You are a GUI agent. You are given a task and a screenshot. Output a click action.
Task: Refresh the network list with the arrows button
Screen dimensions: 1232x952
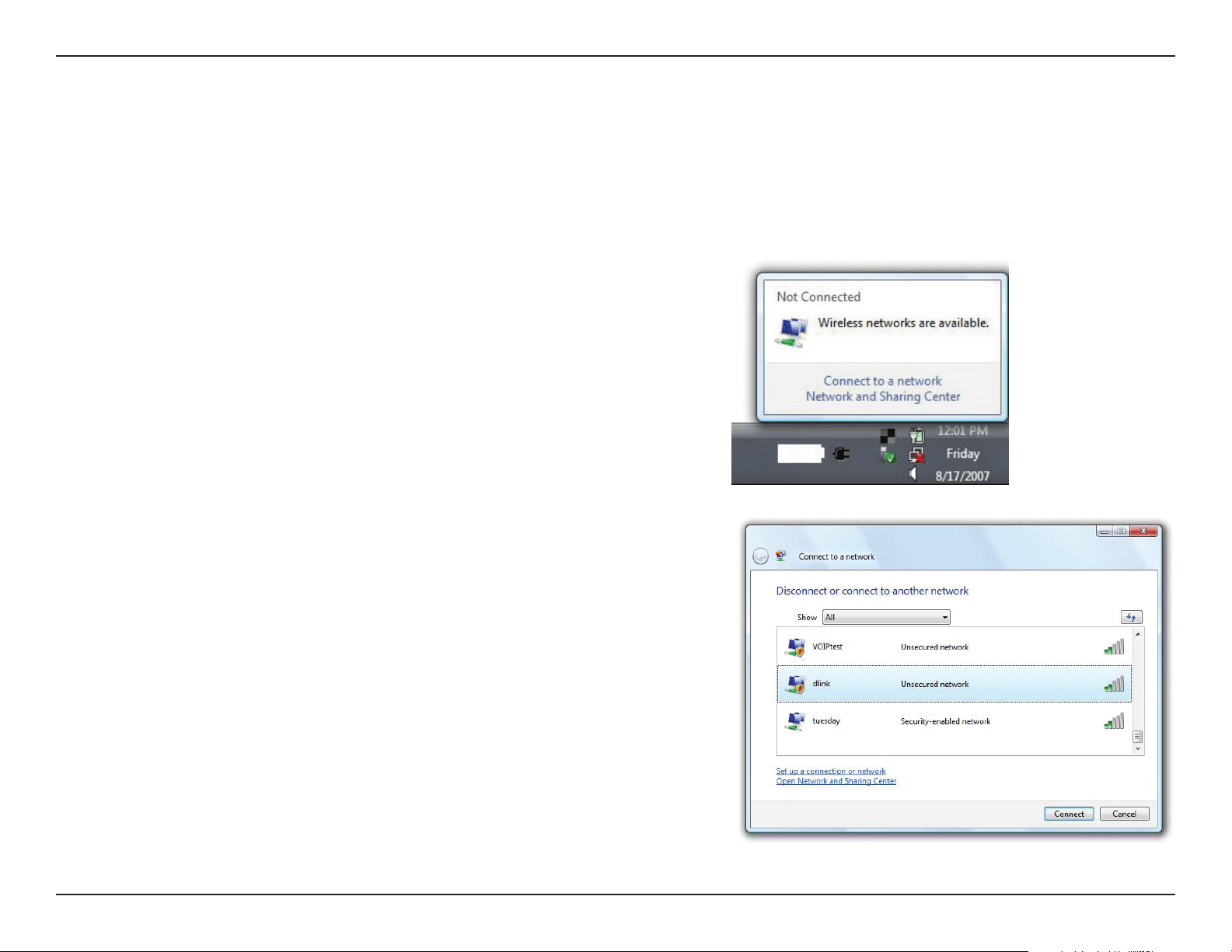[x=1131, y=617]
